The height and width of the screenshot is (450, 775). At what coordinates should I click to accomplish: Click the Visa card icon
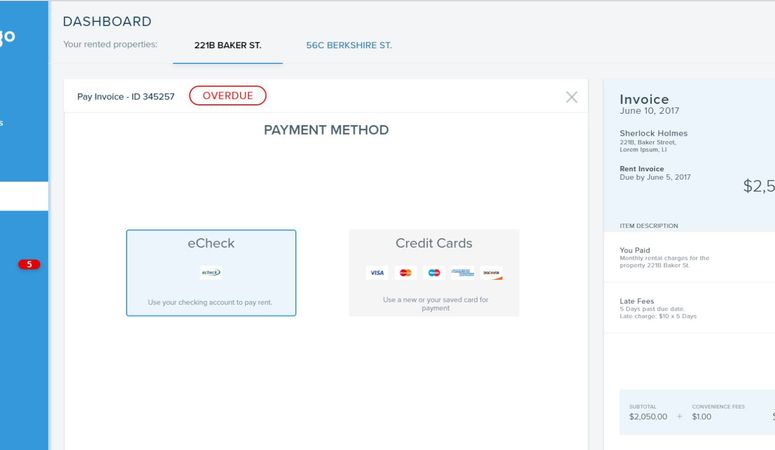click(x=377, y=272)
